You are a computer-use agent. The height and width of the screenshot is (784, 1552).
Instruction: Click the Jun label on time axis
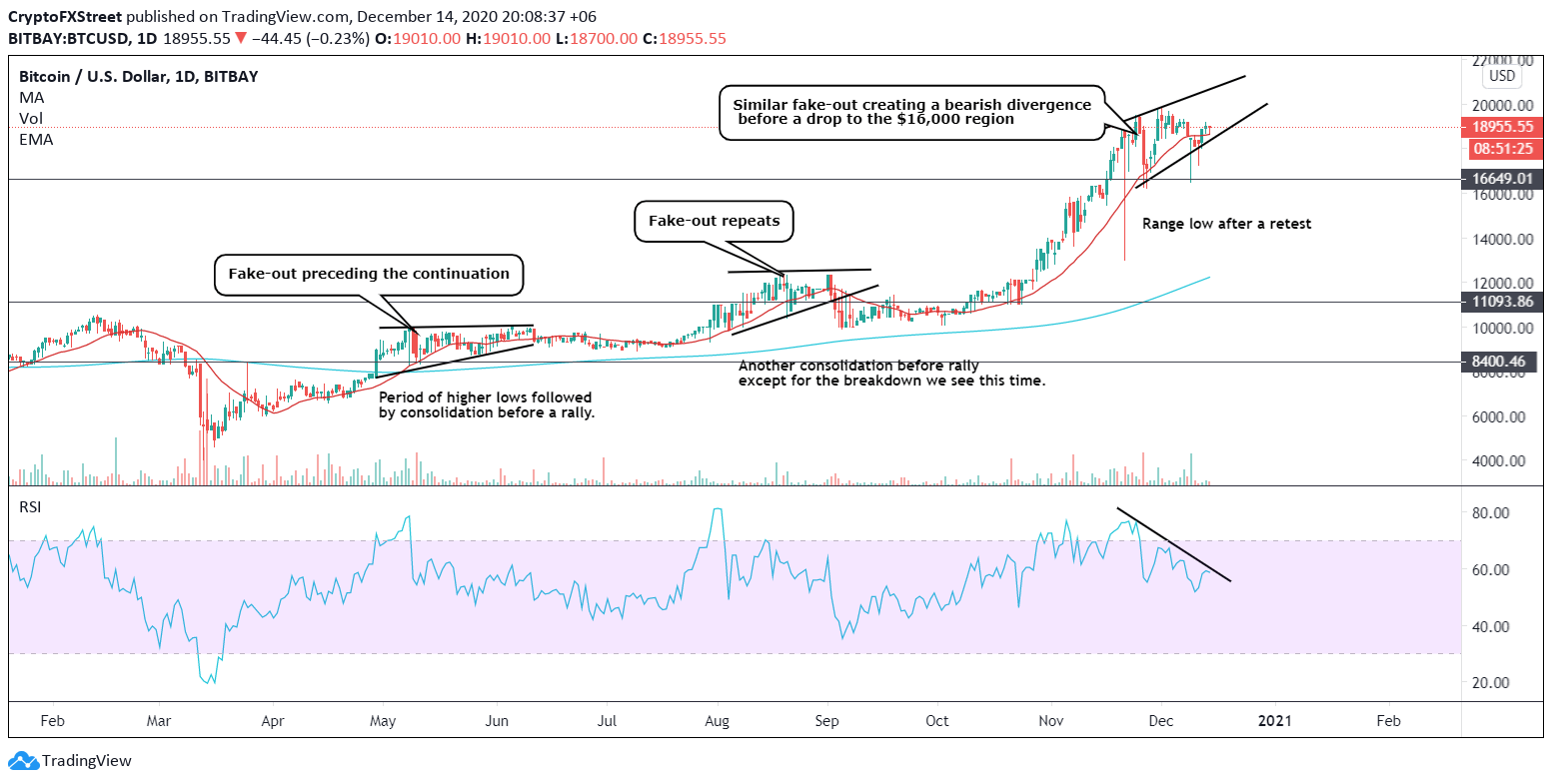(497, 719)
